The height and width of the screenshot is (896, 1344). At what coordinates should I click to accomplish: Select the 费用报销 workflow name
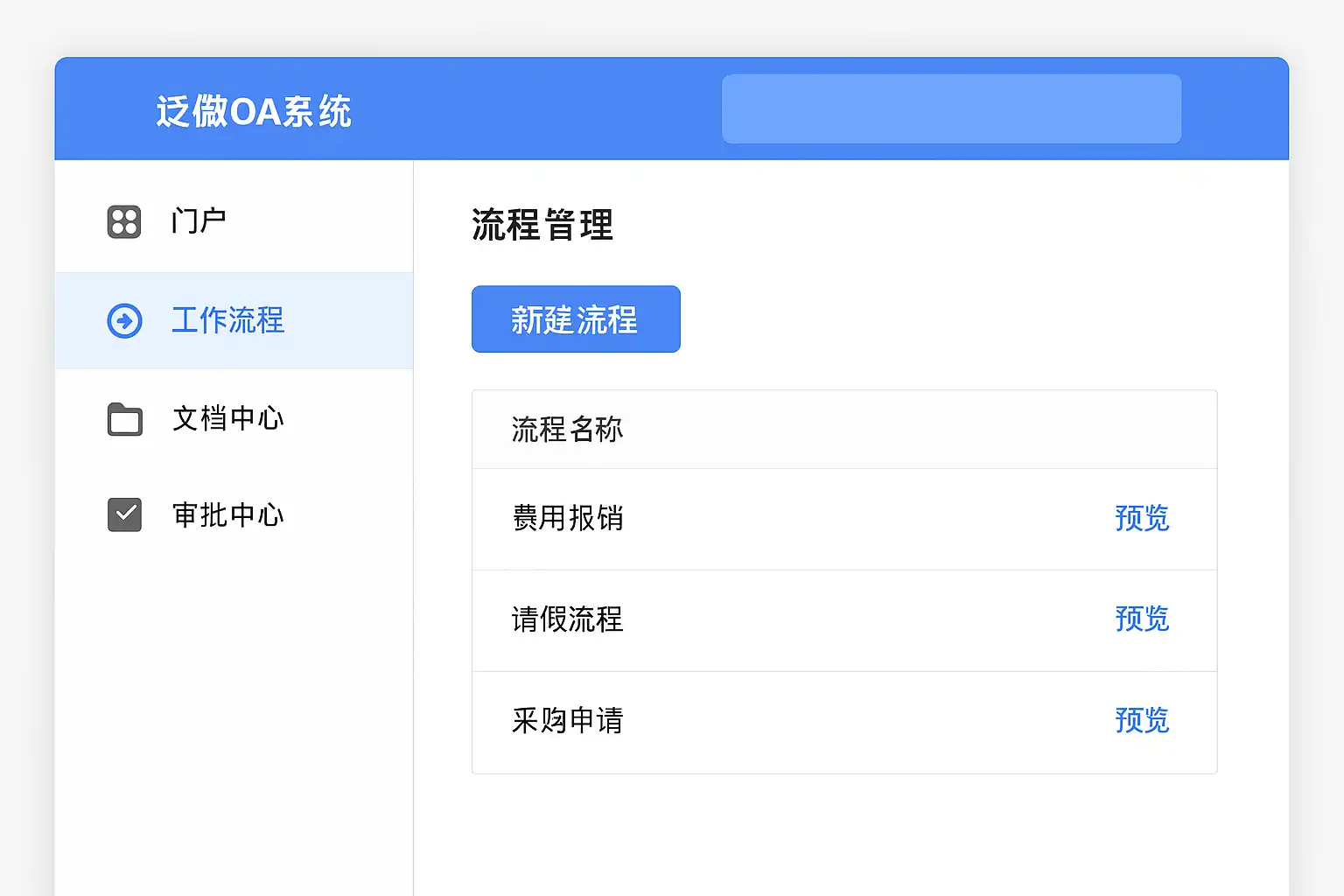(568, 519)
